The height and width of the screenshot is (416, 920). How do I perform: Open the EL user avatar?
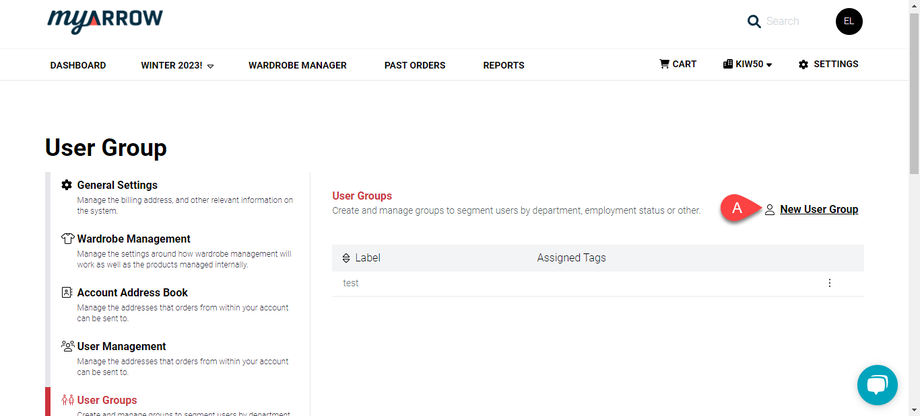coord(849,21)
